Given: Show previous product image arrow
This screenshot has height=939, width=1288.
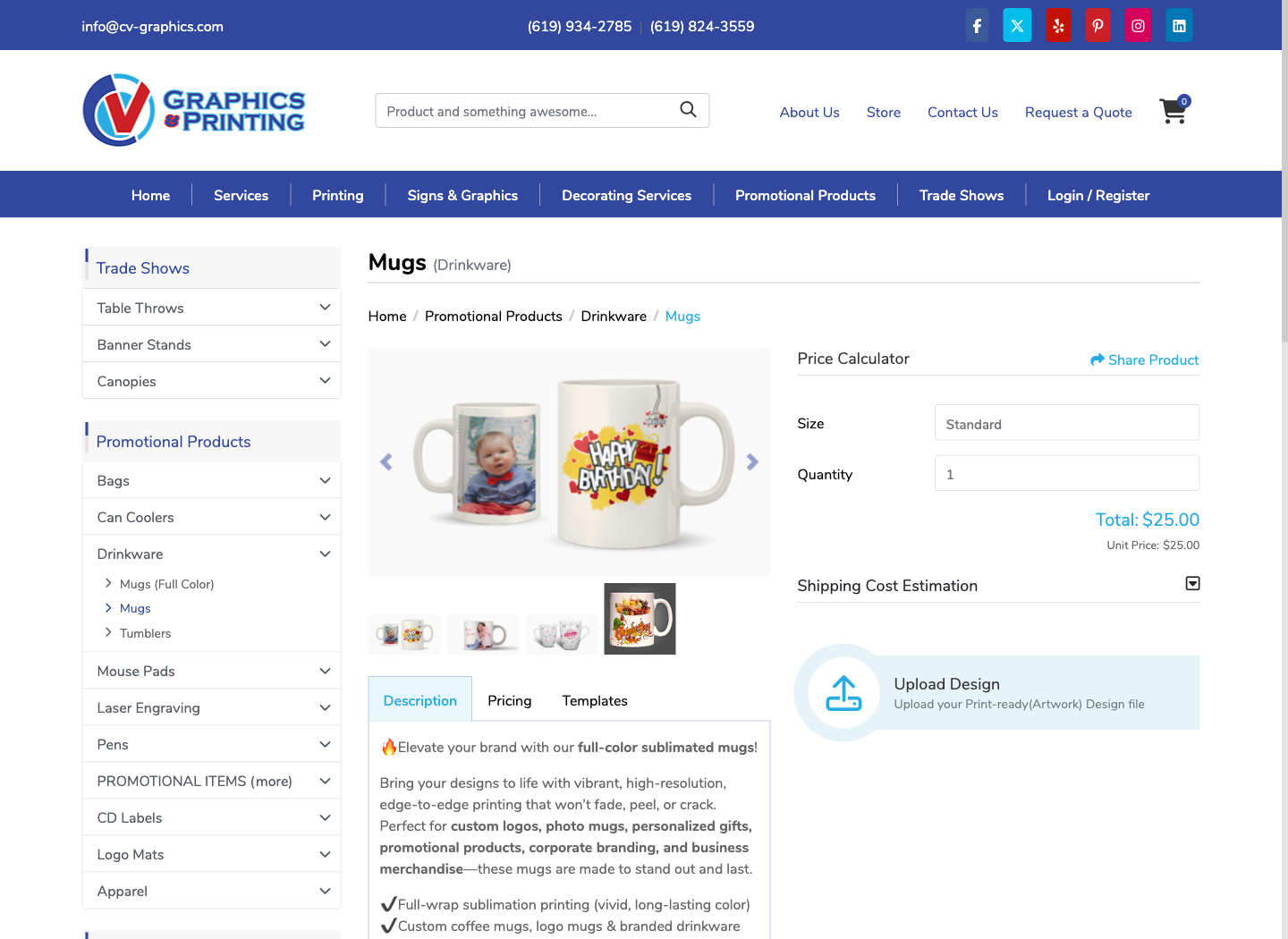Looking at the screenshot, I should [x=386, y=461].
